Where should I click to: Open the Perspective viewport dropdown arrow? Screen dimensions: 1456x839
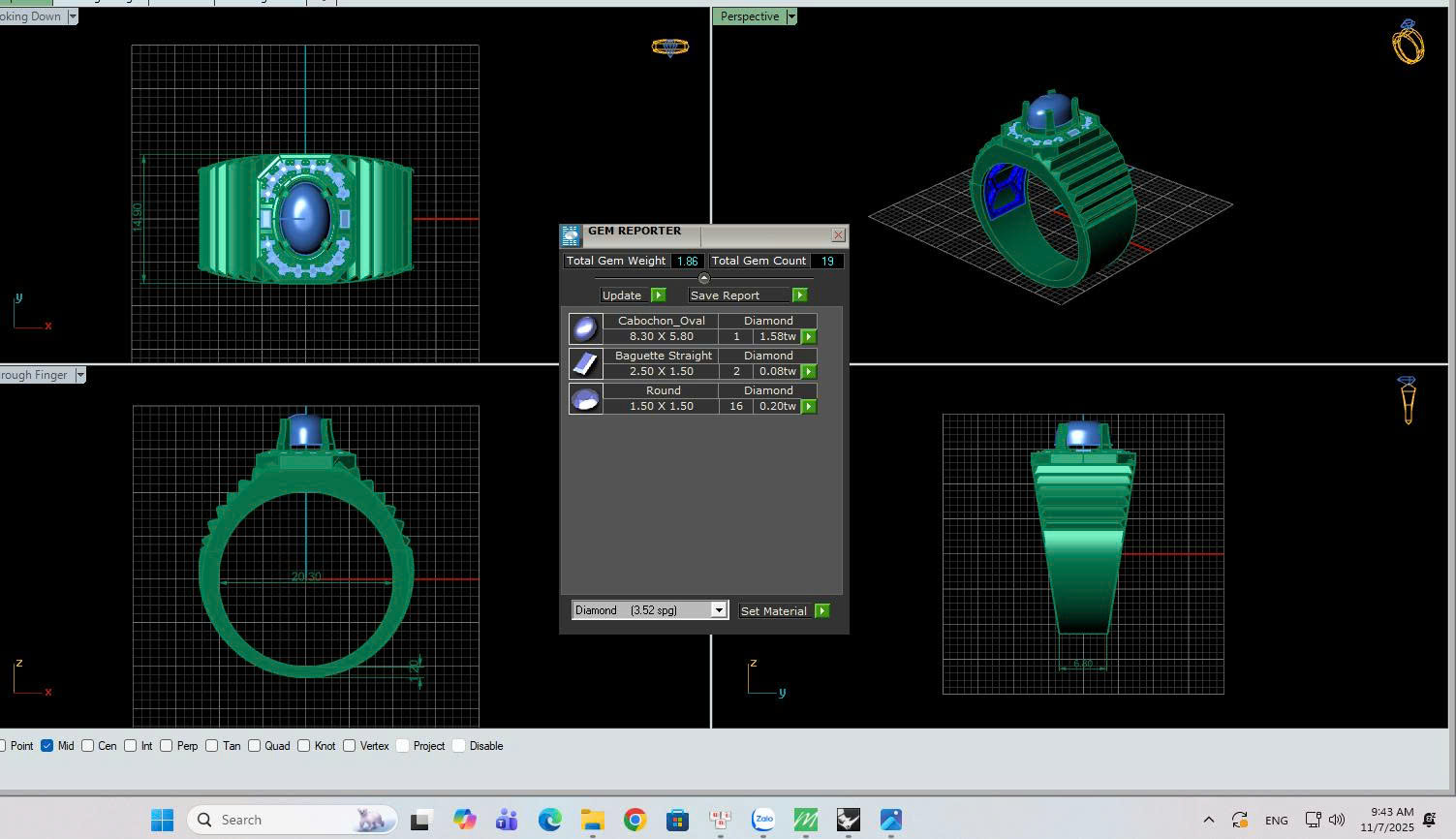[x=791, y=16]
